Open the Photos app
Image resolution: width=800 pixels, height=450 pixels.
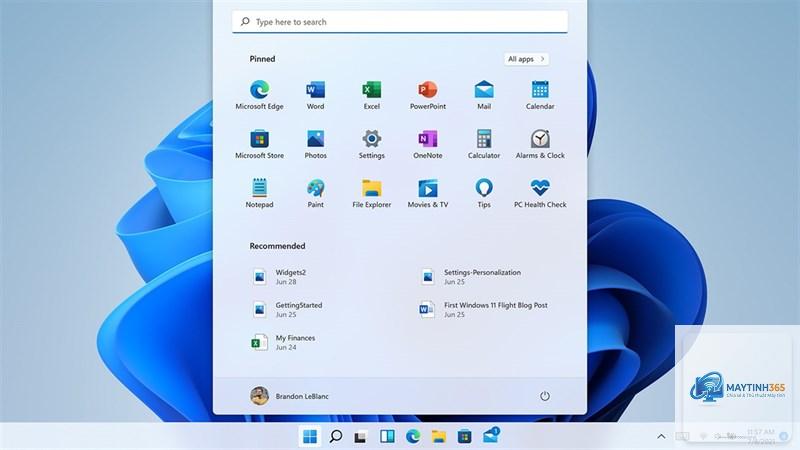pos(315,144)
